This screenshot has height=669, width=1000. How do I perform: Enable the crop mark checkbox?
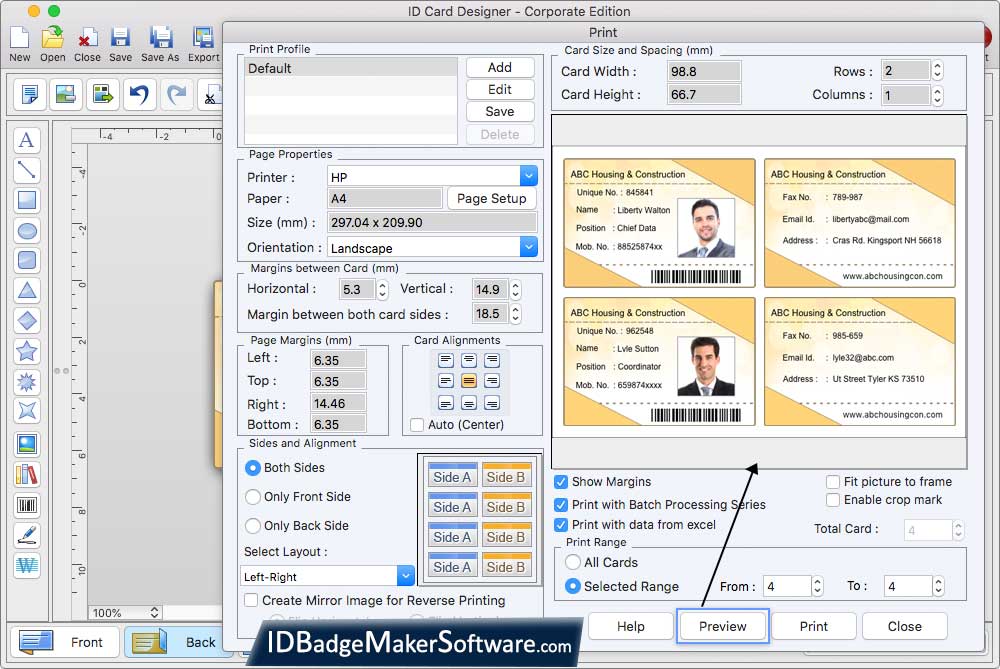pyautogui.click(x=833, y=500)
